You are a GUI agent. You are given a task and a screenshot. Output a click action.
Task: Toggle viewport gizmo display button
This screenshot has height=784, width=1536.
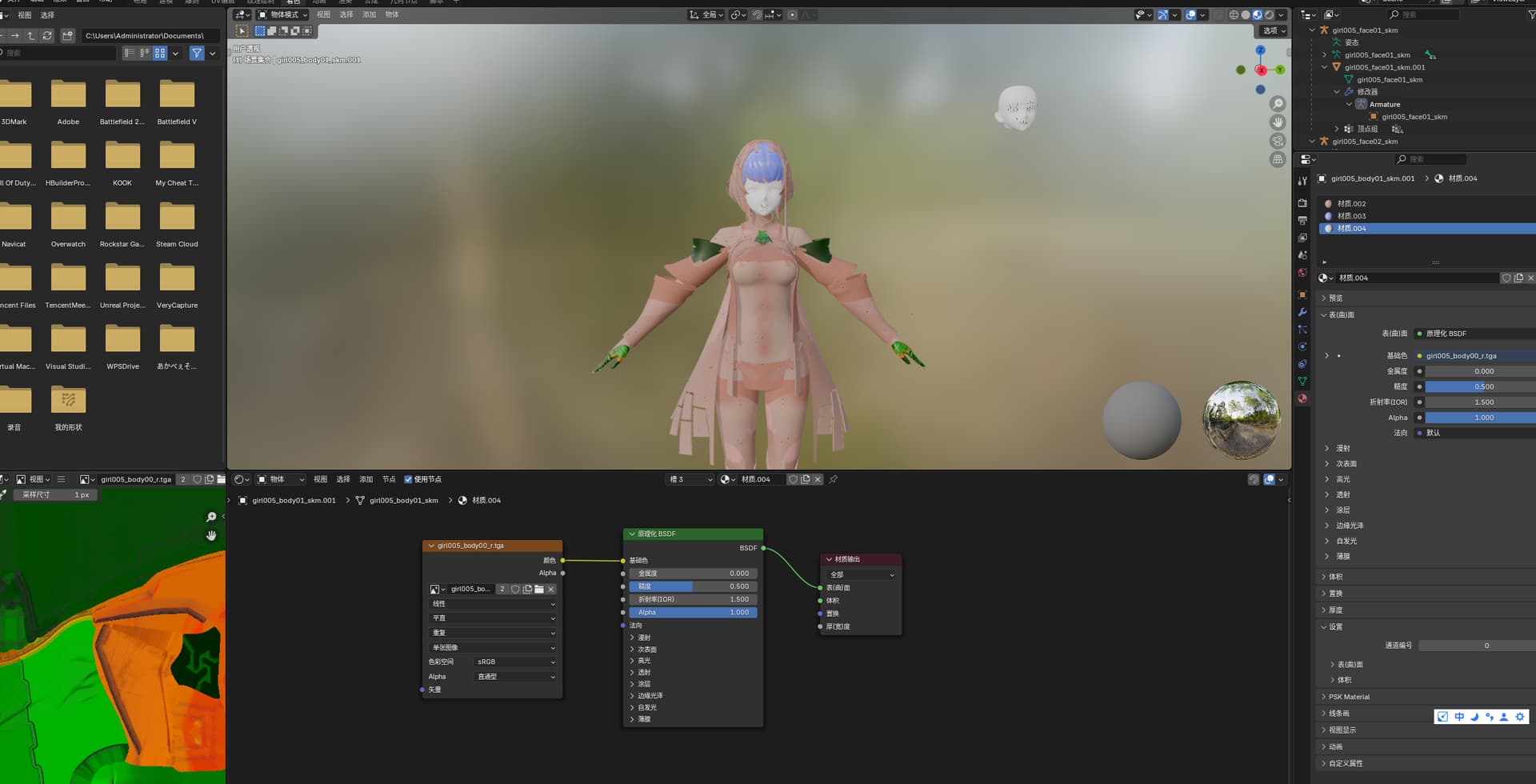click(1162, 15)
